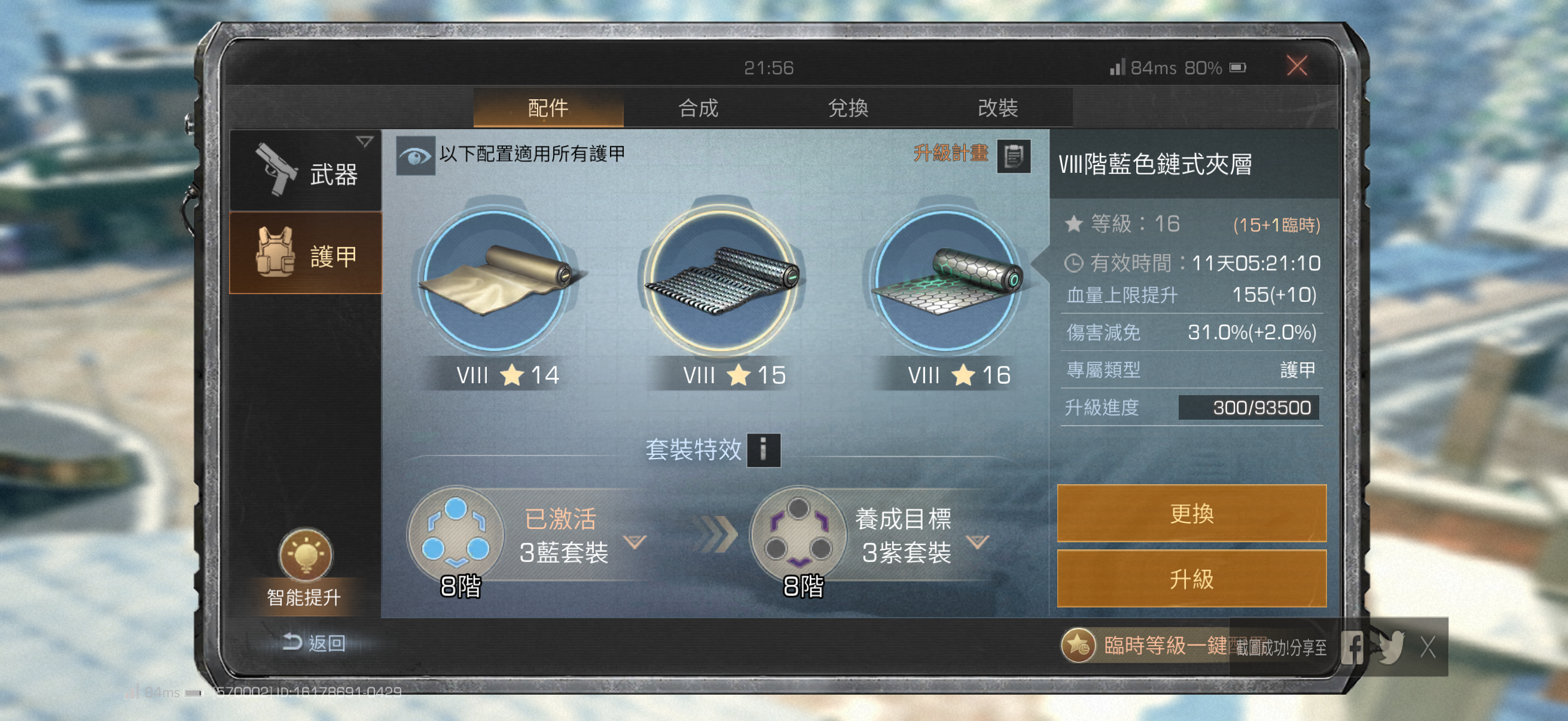Expand the 養成目標 3紫套裝 dropdown arrow
This screenshot has width=1568, height=721.
tap(977, 542)
